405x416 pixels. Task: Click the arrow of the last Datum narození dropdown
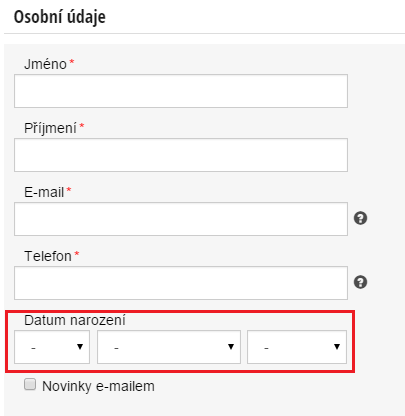point(337,347)
